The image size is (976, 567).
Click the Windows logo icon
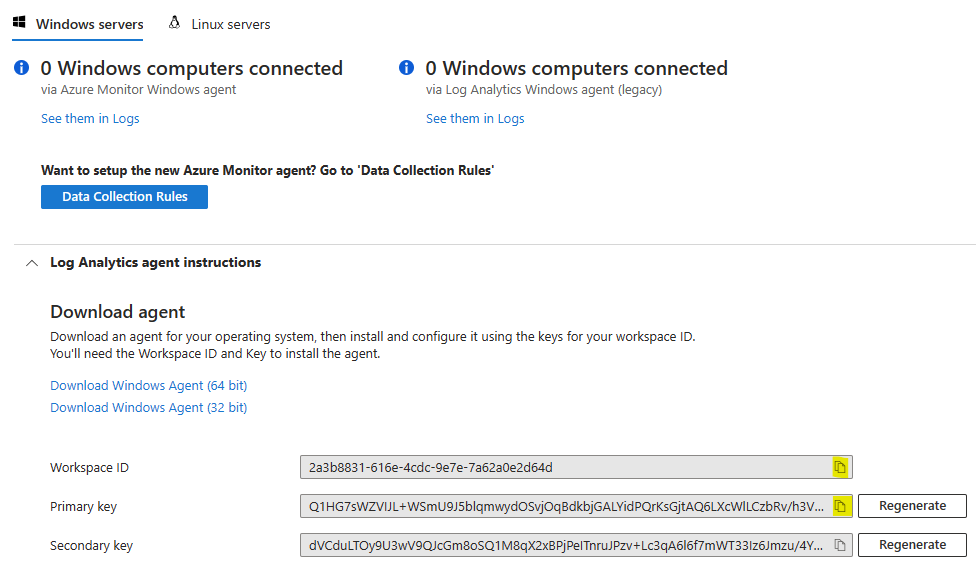click(19, 22)
